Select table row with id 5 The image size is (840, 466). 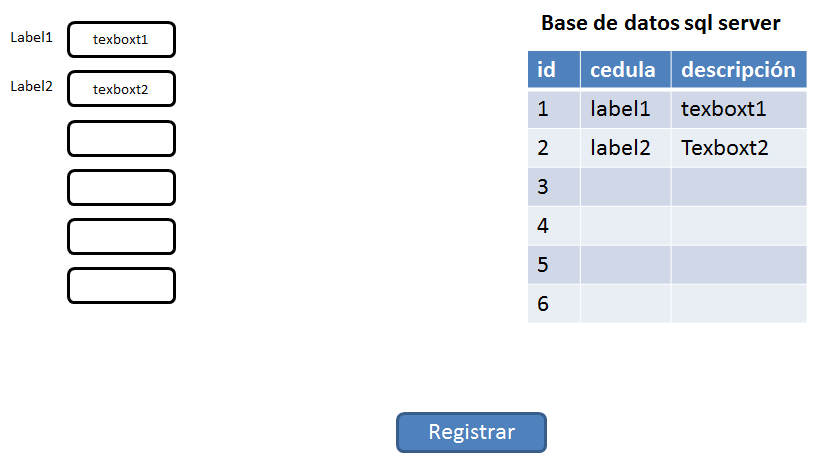pyautogui.click(x=667, y=265)
